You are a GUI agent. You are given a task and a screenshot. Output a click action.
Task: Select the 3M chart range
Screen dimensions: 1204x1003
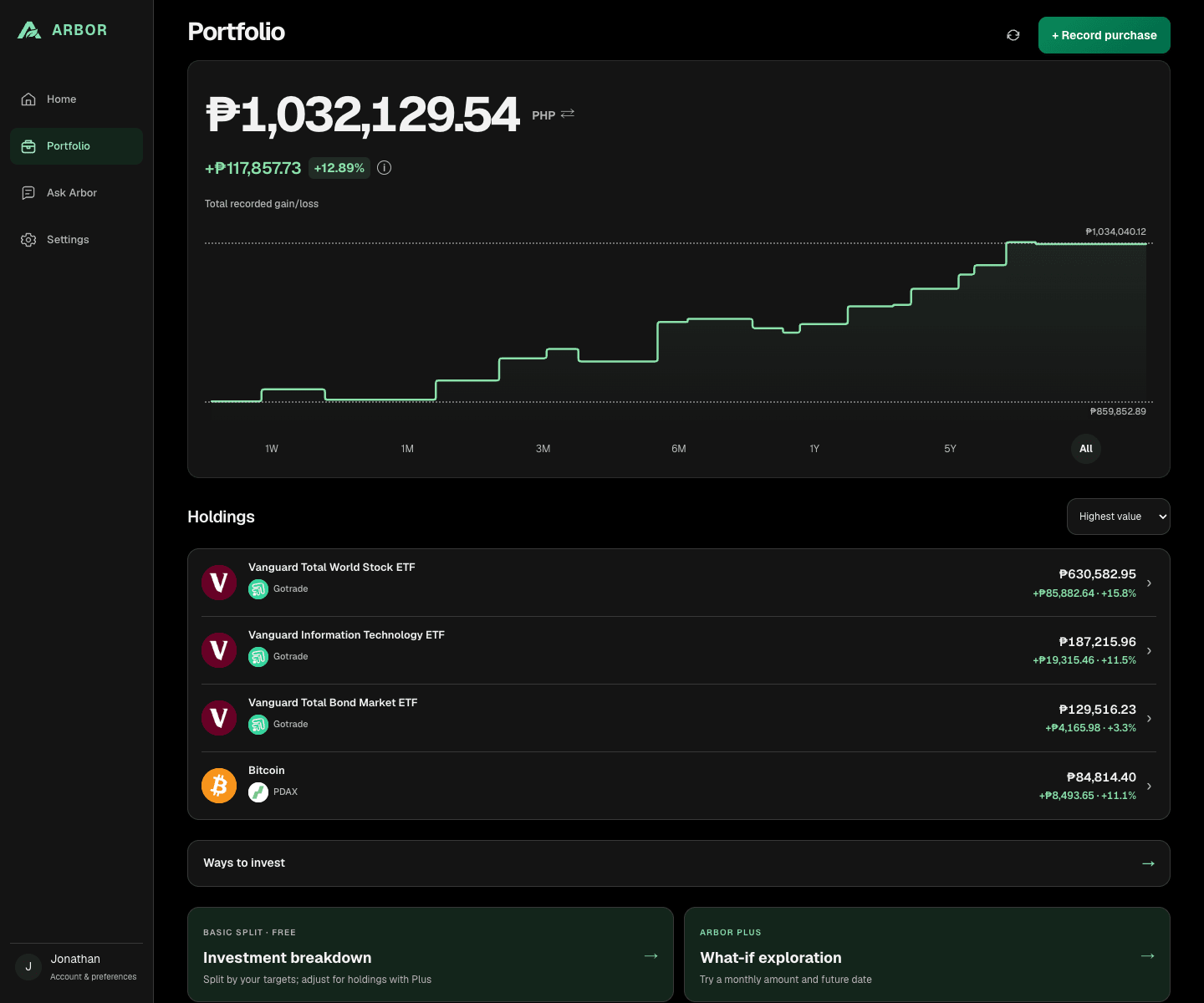point(543,449)
